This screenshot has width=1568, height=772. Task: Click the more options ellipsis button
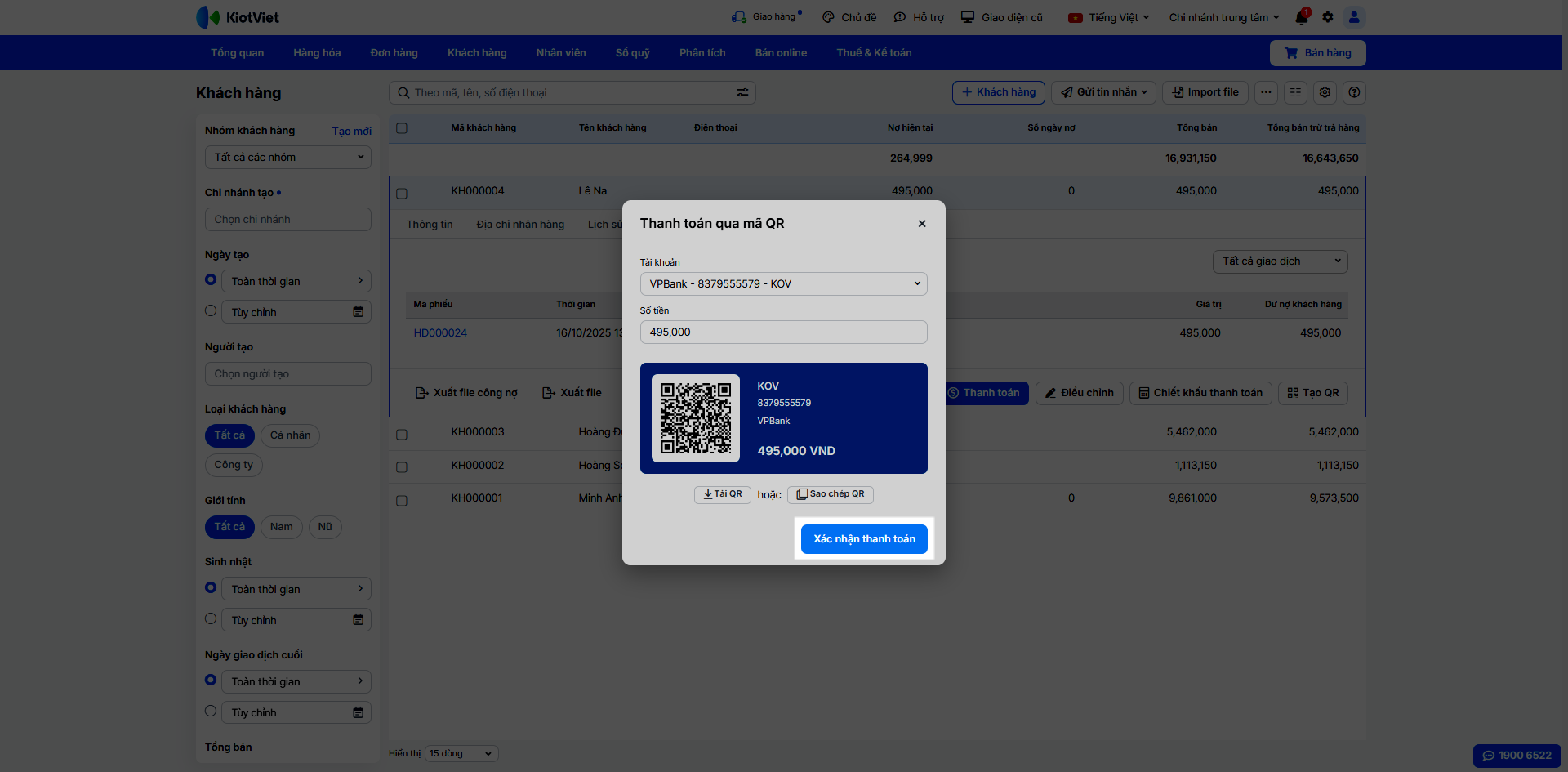coord(1266,92)
